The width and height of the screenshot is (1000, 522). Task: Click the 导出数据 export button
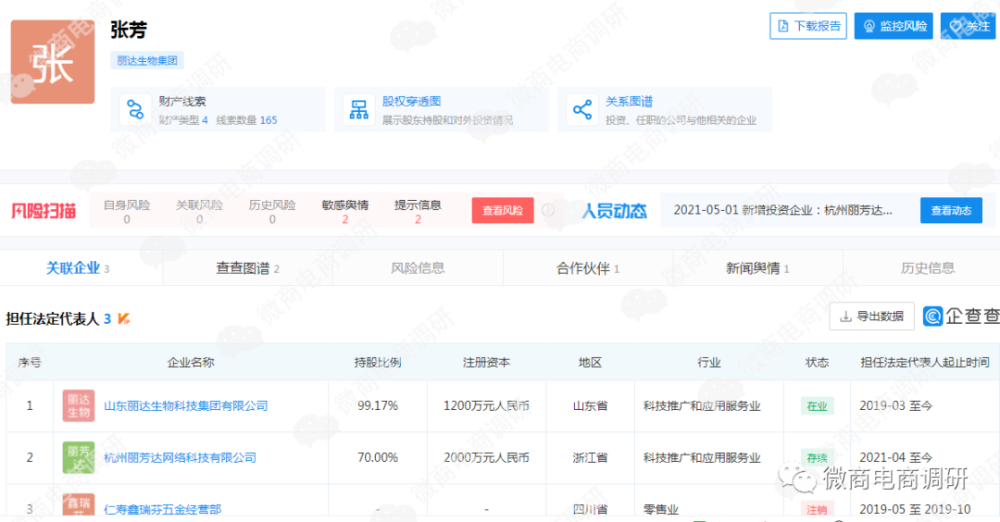point(872,317)
